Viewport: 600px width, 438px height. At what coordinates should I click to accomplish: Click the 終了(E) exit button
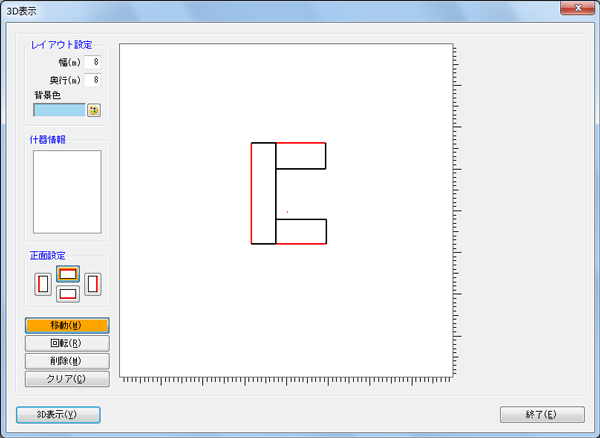point(542,415)
